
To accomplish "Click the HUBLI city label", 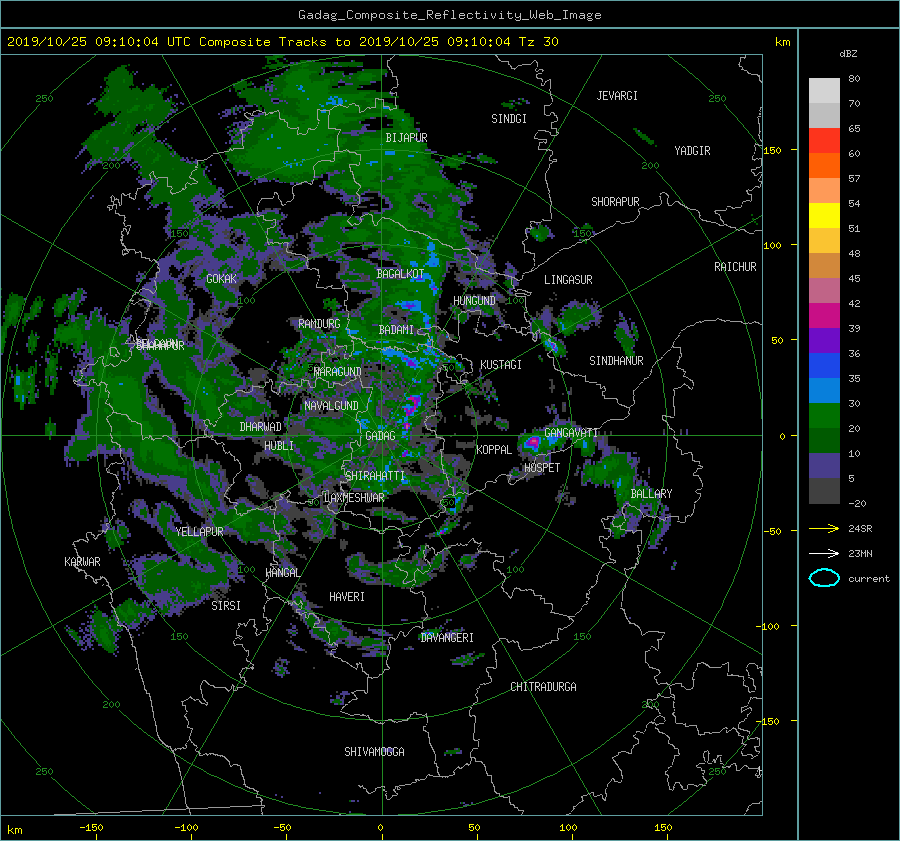I will click(278, 445).
